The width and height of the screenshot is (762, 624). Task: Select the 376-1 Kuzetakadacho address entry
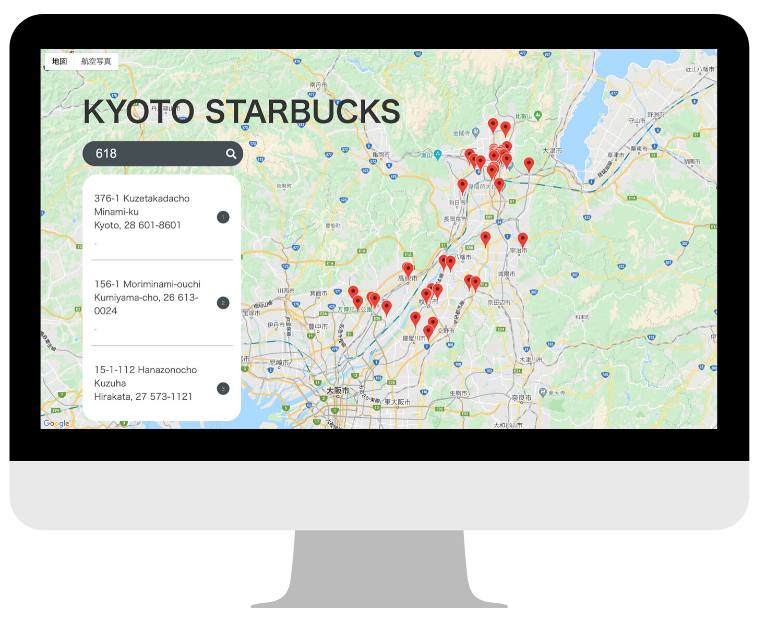tap(162, 218)
